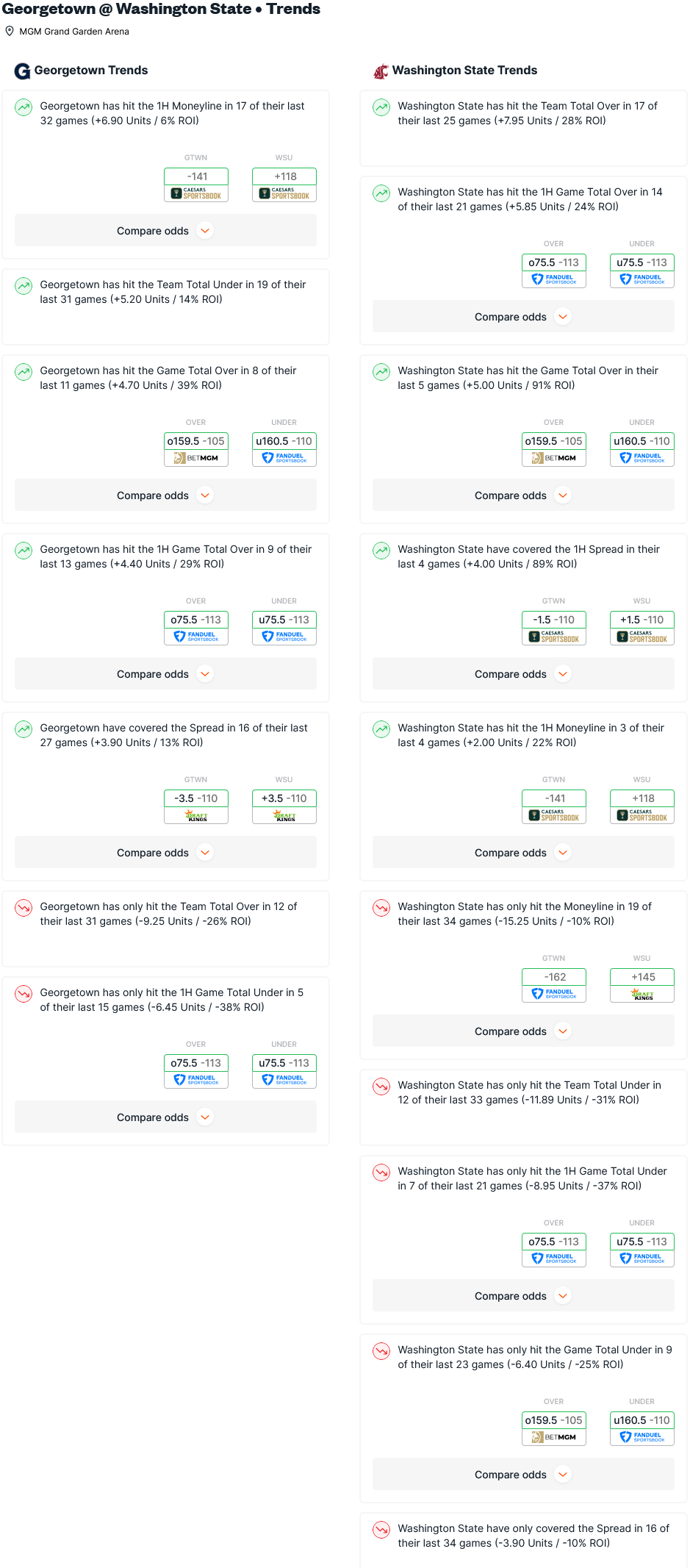The height and width of the screenshot is (1568, 690).
Task: Select GTWN -162 FanDuel moneyline odds
Action: tap(554, 985)
